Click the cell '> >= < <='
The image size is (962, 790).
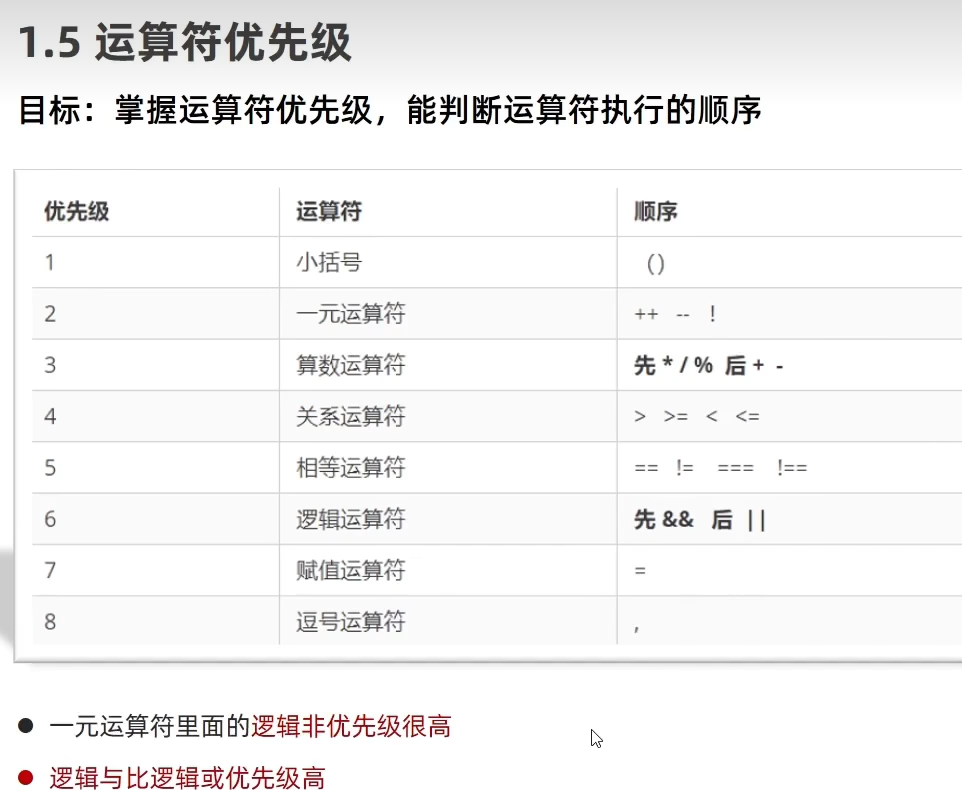[x=697, y=416]
